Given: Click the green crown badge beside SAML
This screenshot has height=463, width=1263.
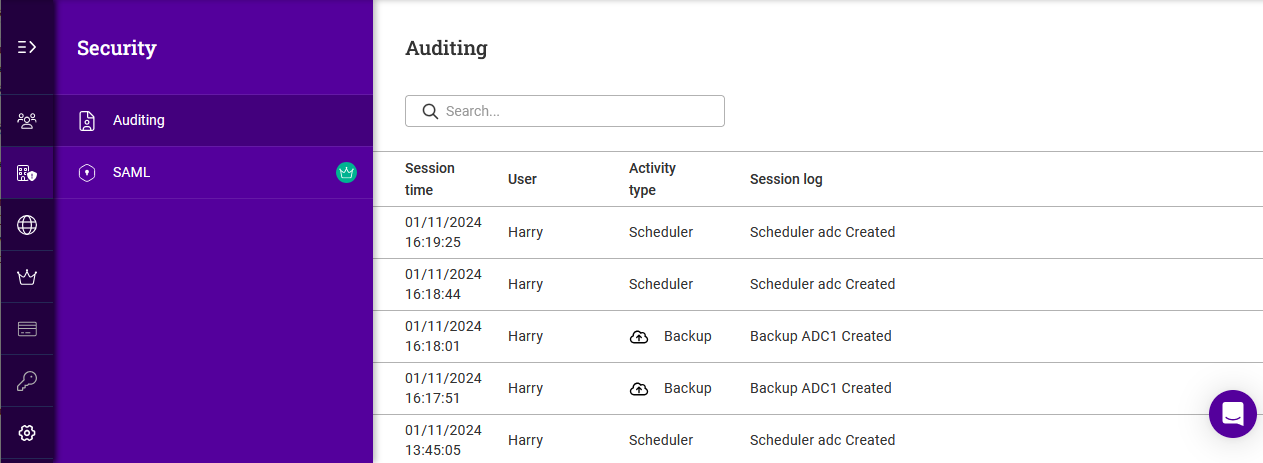Looking at the screenshot, I should [x=346, y=173].
